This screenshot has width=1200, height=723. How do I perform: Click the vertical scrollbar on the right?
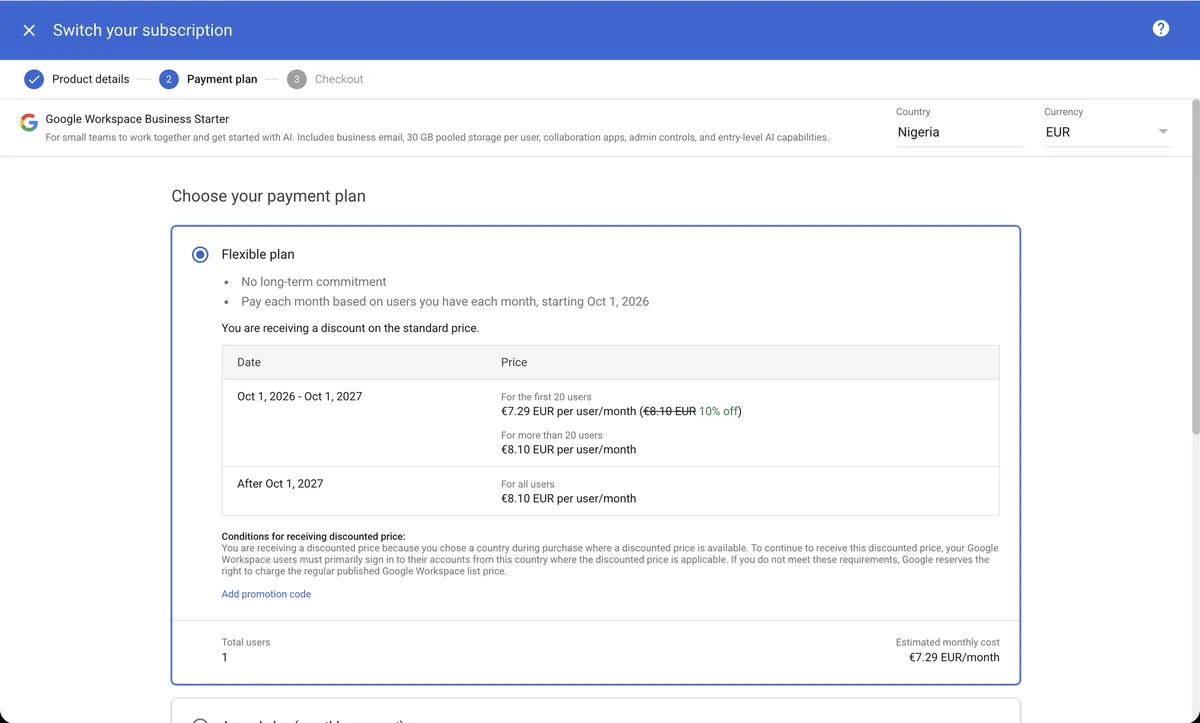pos(1195,267)
